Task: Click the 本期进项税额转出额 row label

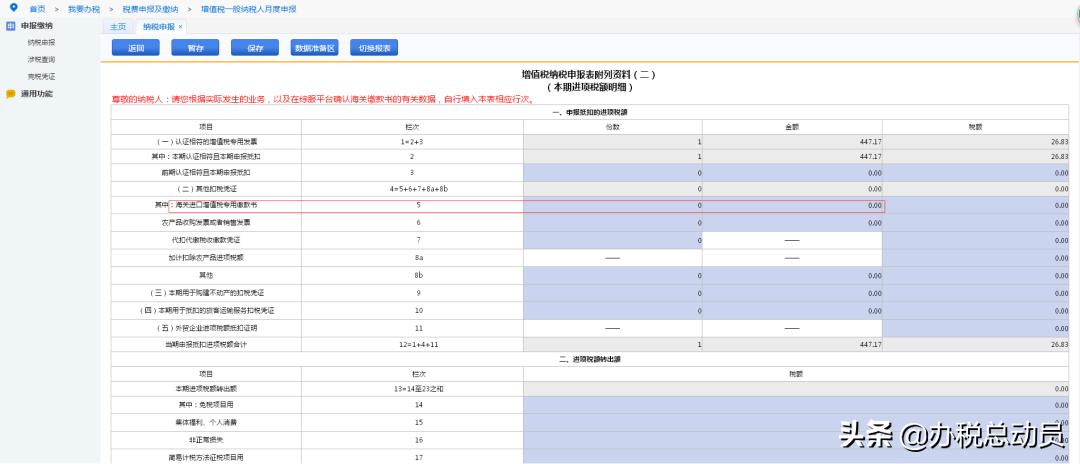Action: (x=206, y=389)
